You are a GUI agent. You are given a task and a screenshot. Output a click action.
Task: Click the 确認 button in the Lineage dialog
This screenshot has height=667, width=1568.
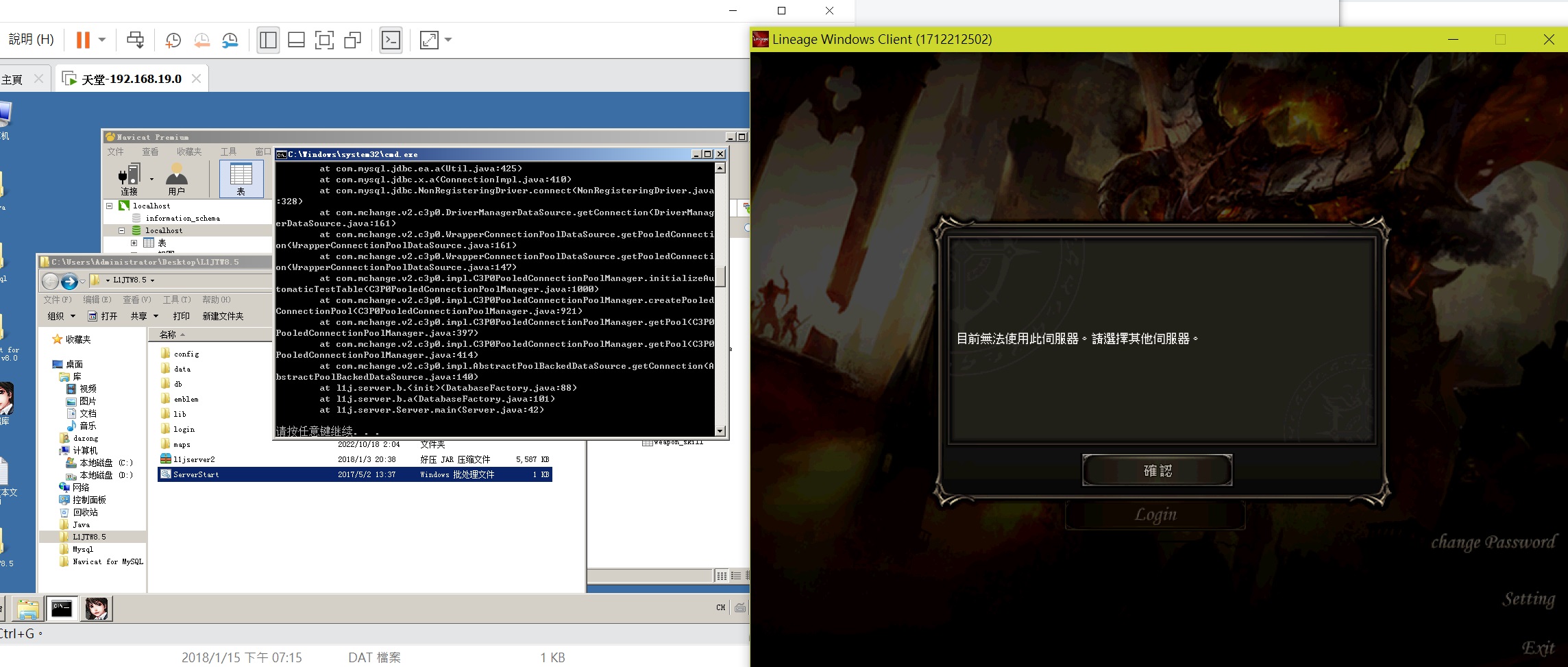point(1157,470)
